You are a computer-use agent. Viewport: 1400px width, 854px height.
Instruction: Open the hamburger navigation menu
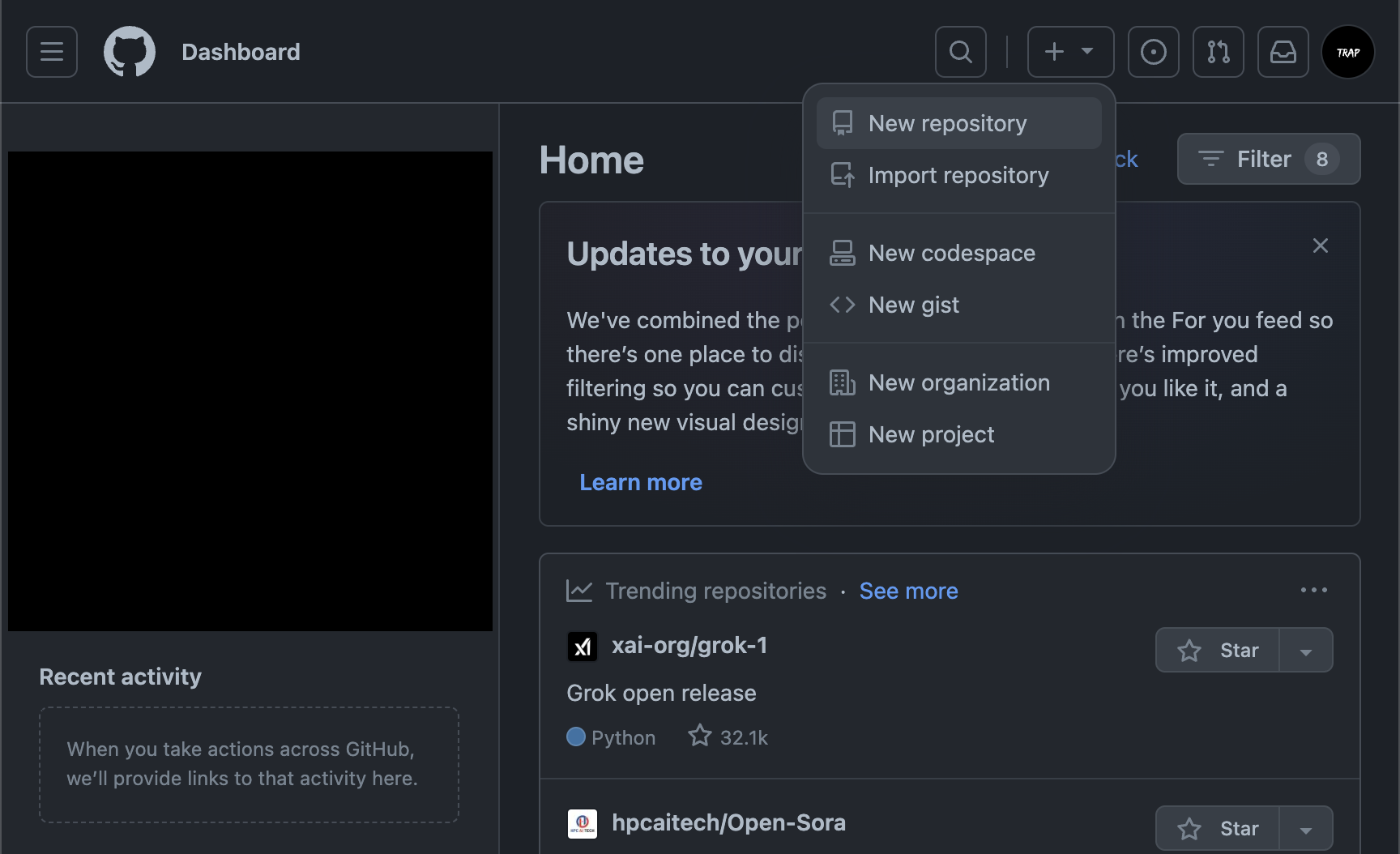point(52,52)
